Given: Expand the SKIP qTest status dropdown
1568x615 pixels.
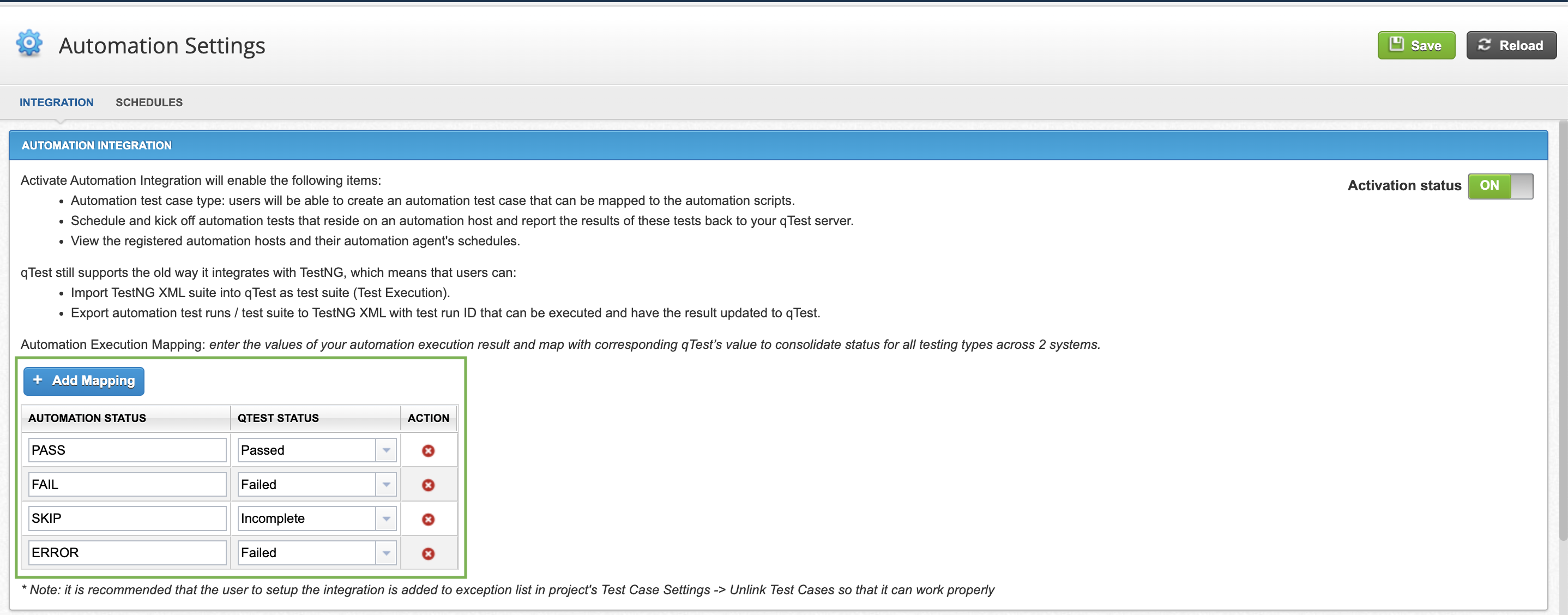Looking at the screenshot, I should pos(388,518).
